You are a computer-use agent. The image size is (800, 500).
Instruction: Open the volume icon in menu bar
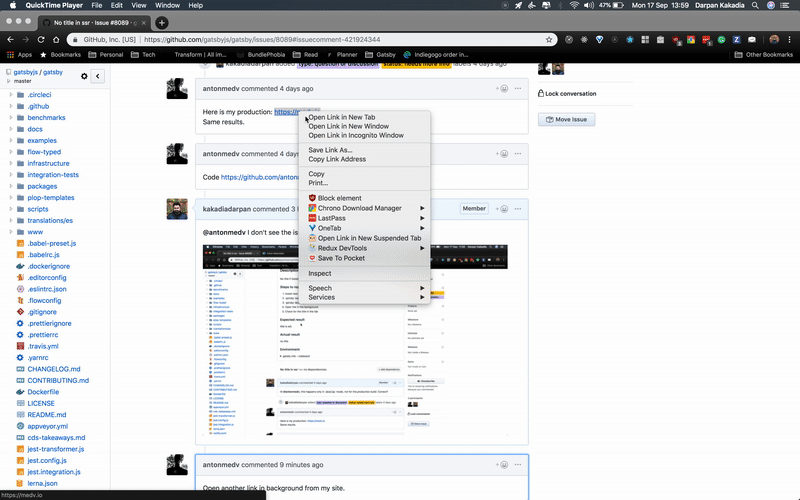point(589,6)
